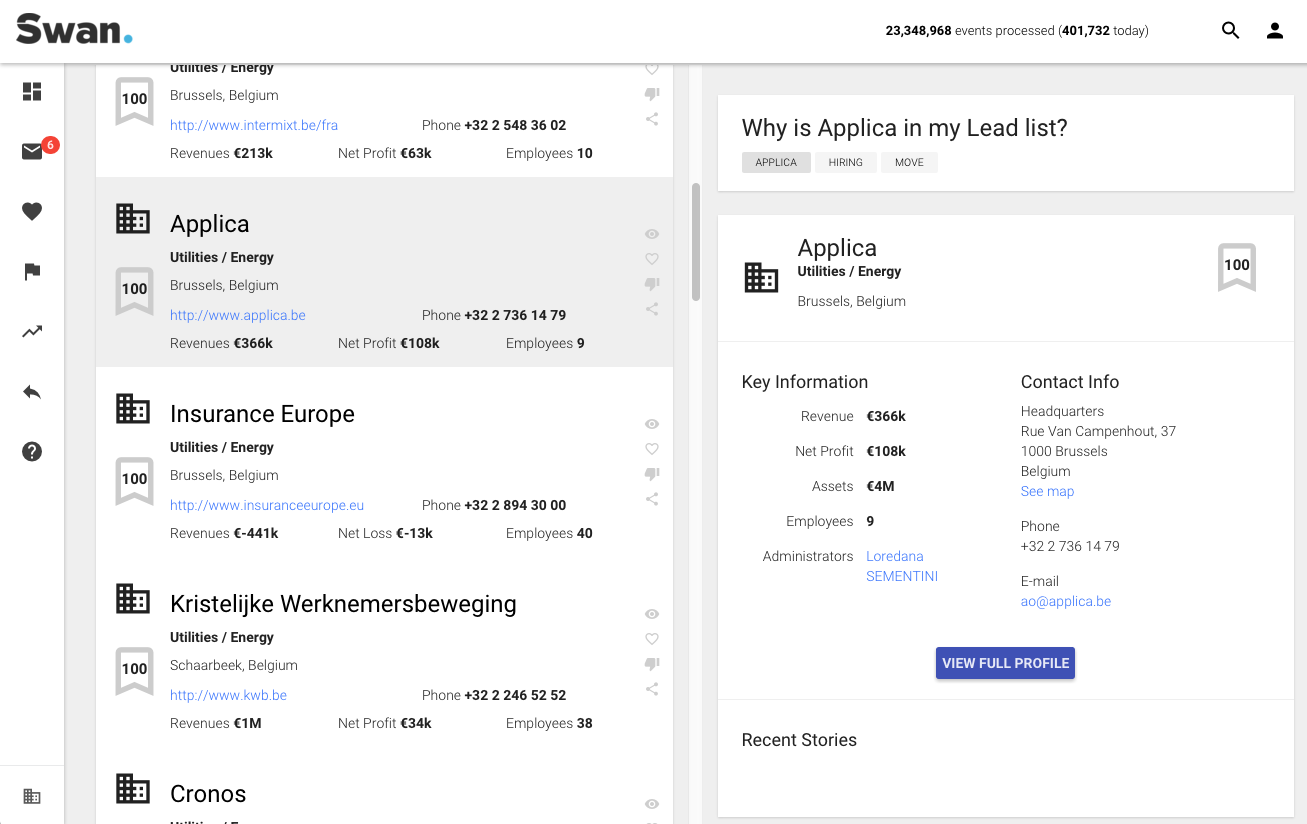Open administrator Loredana SEMENTINI link
The width and height of the screenshot is (1307, 824).
tap(902, 566)
